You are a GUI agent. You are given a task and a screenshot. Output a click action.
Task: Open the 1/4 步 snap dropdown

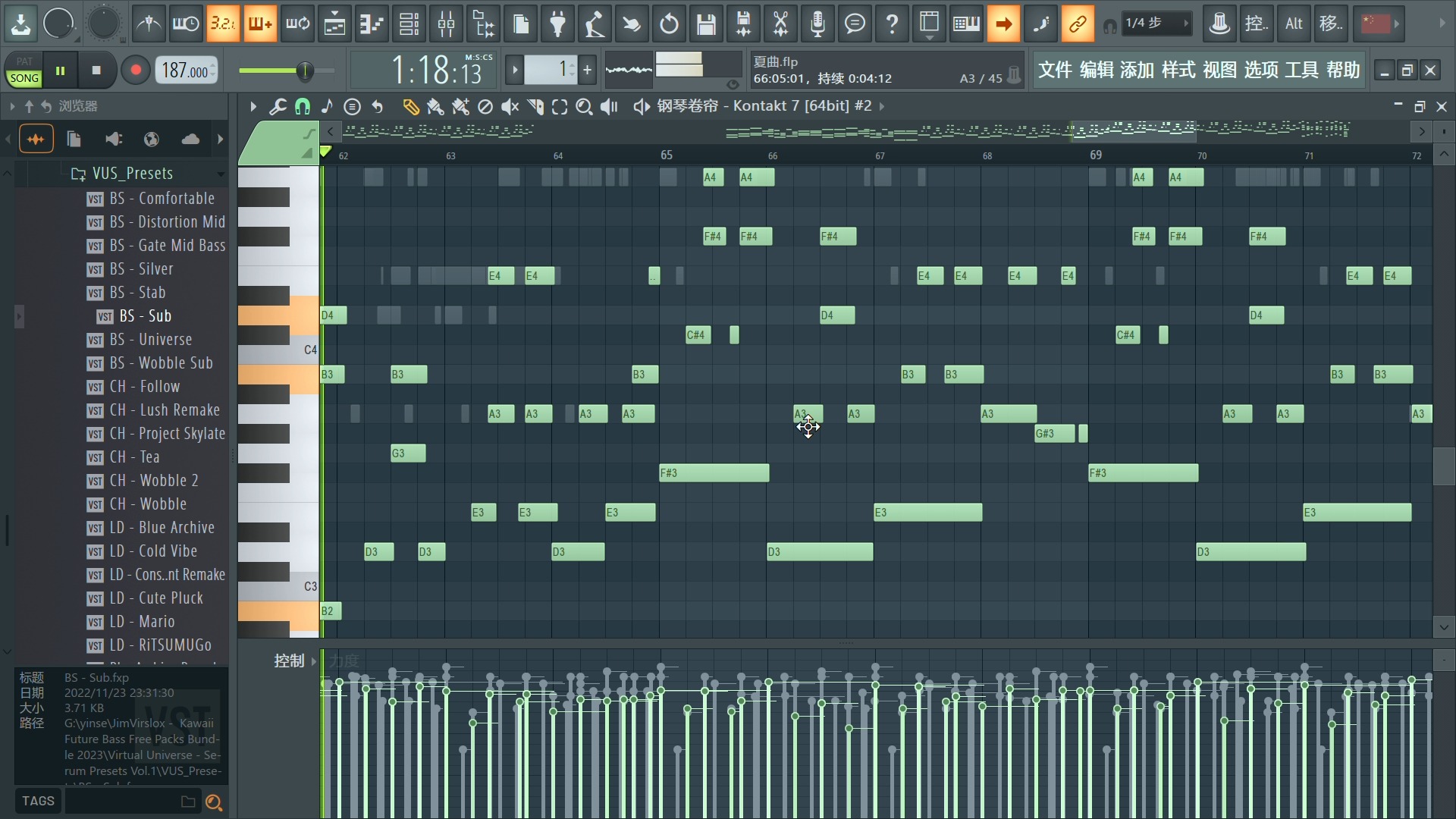[1156, 24]
